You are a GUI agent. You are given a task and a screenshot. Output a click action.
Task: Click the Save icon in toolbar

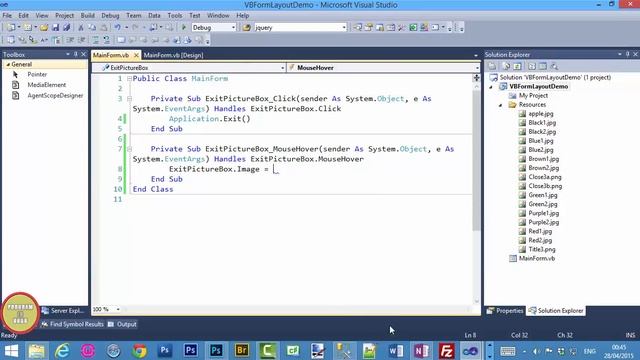pyautogui.click(x=55, y=27)
